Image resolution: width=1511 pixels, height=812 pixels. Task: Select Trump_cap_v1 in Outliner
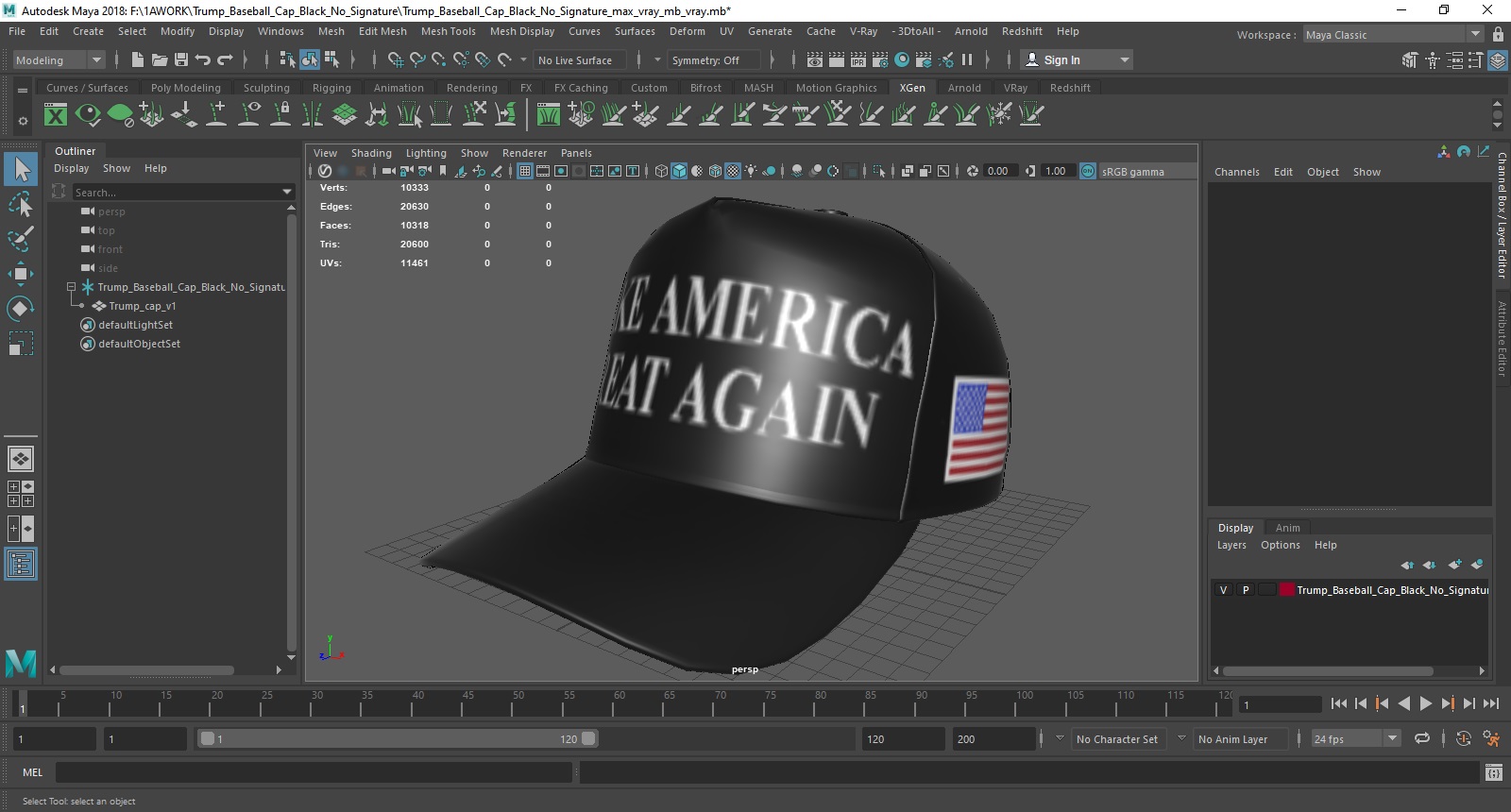pos(142,306)
